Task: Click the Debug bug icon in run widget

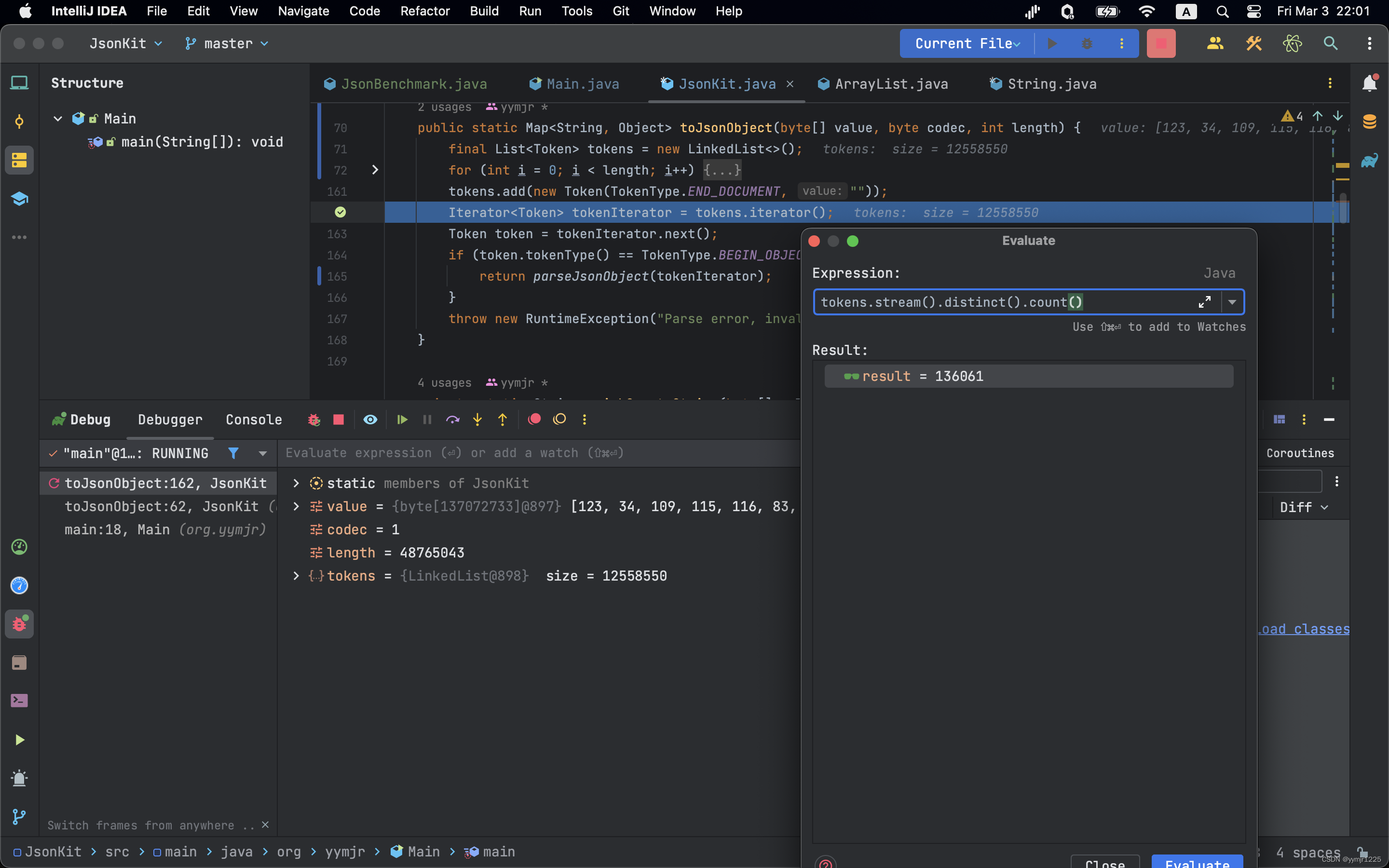Action: coord(1087,43)
